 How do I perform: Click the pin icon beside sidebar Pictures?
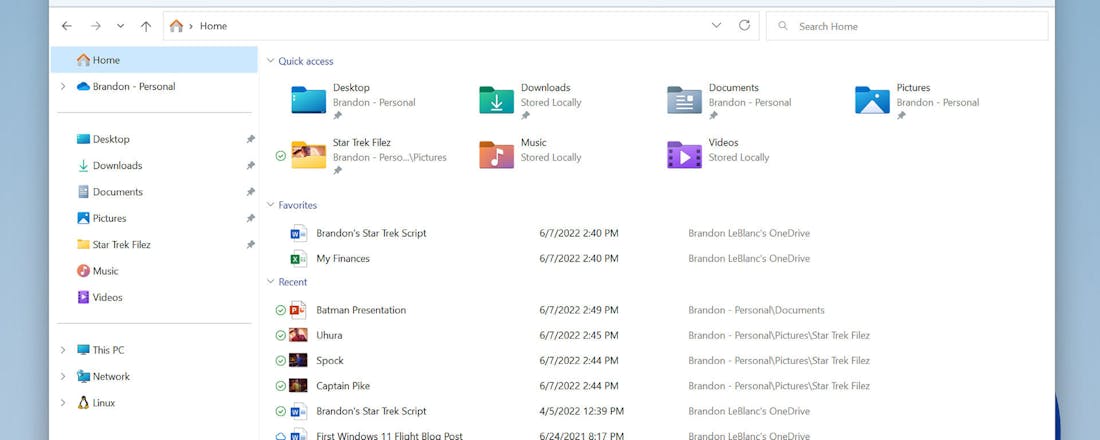coord(250,218)
